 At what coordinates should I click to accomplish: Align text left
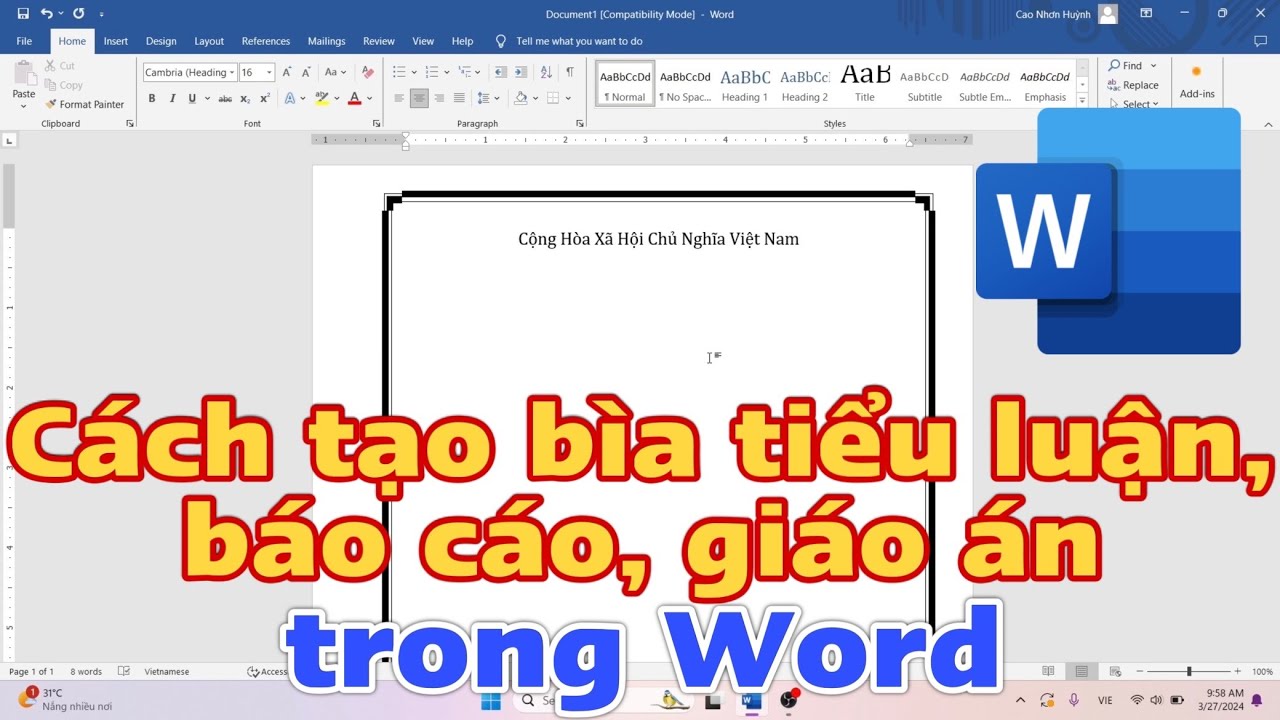pos(399,98)
